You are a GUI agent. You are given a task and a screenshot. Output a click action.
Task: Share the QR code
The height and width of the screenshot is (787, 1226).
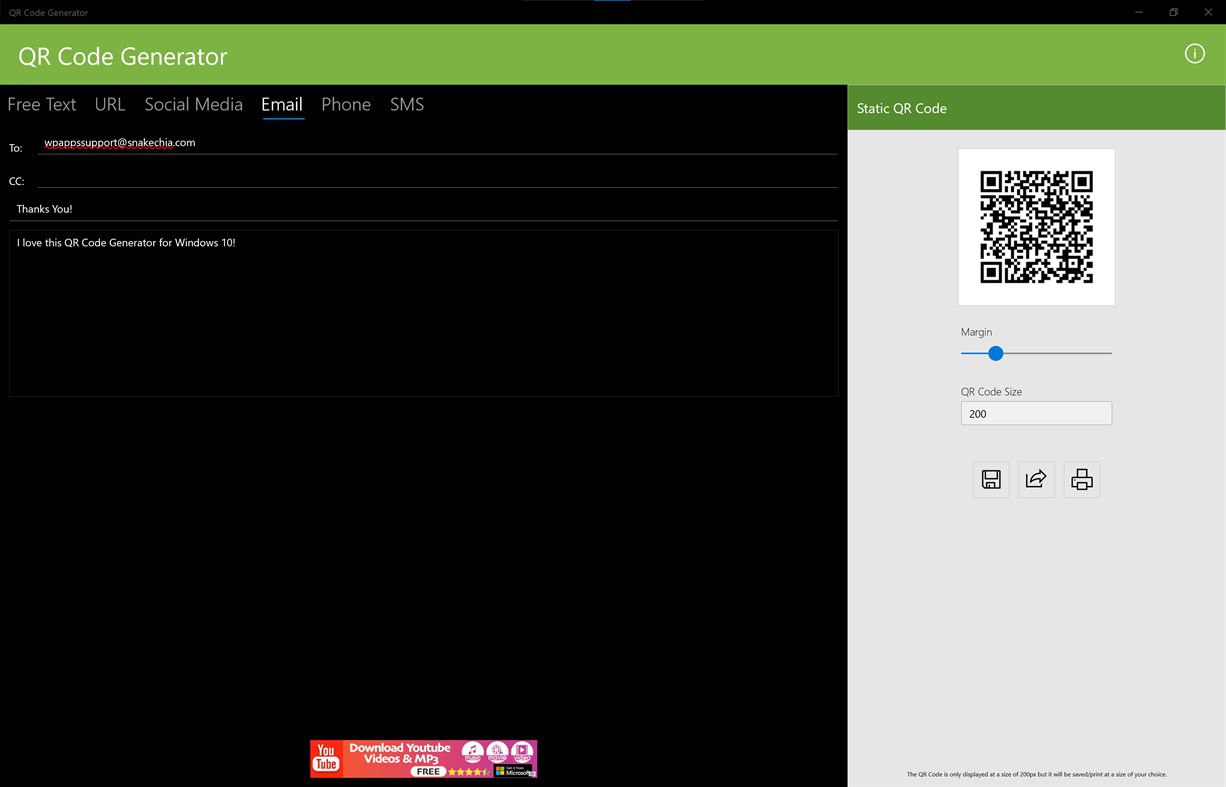(x=1035, y=479)
